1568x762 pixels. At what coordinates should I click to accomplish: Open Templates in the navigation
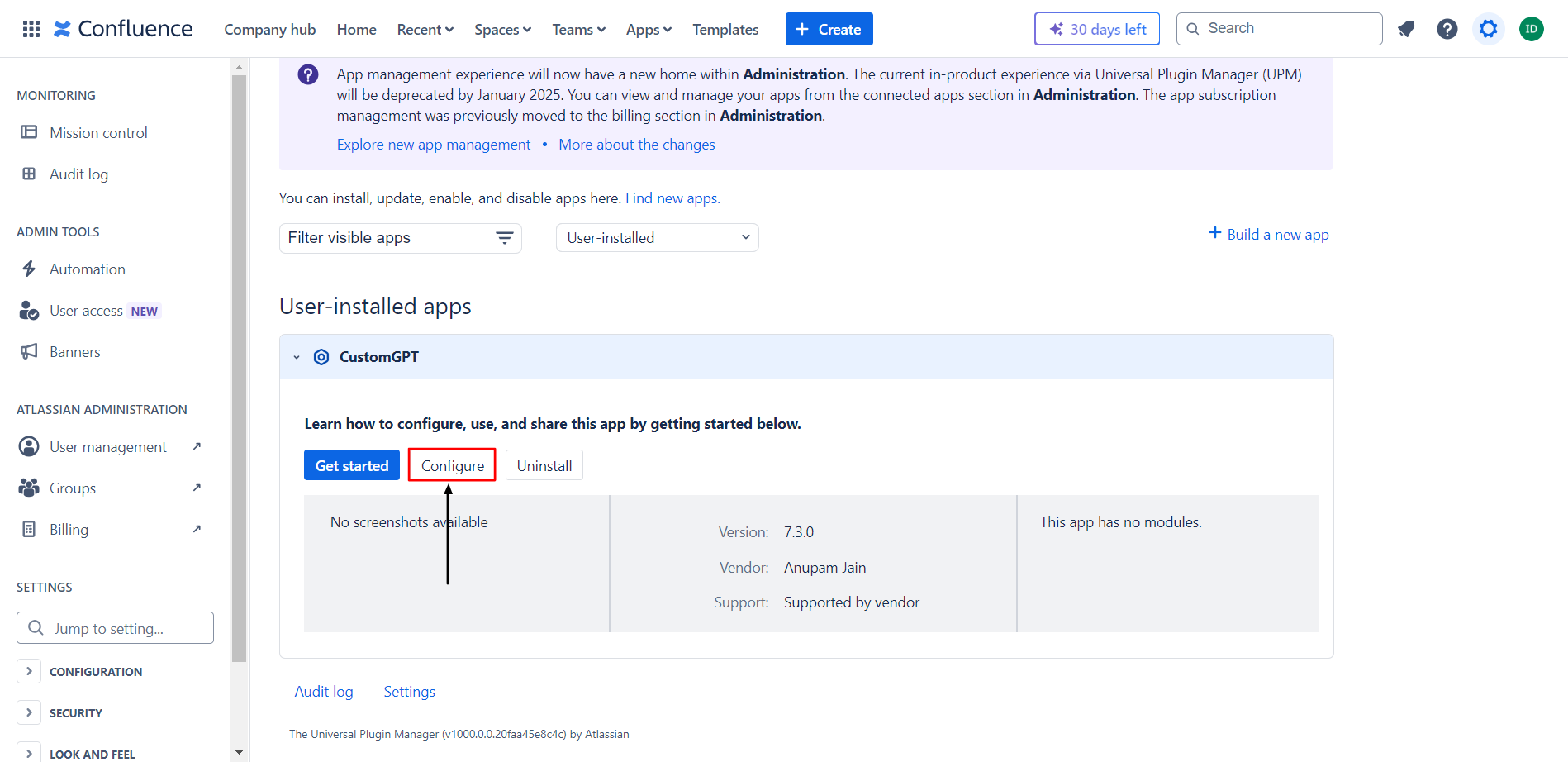725,30
